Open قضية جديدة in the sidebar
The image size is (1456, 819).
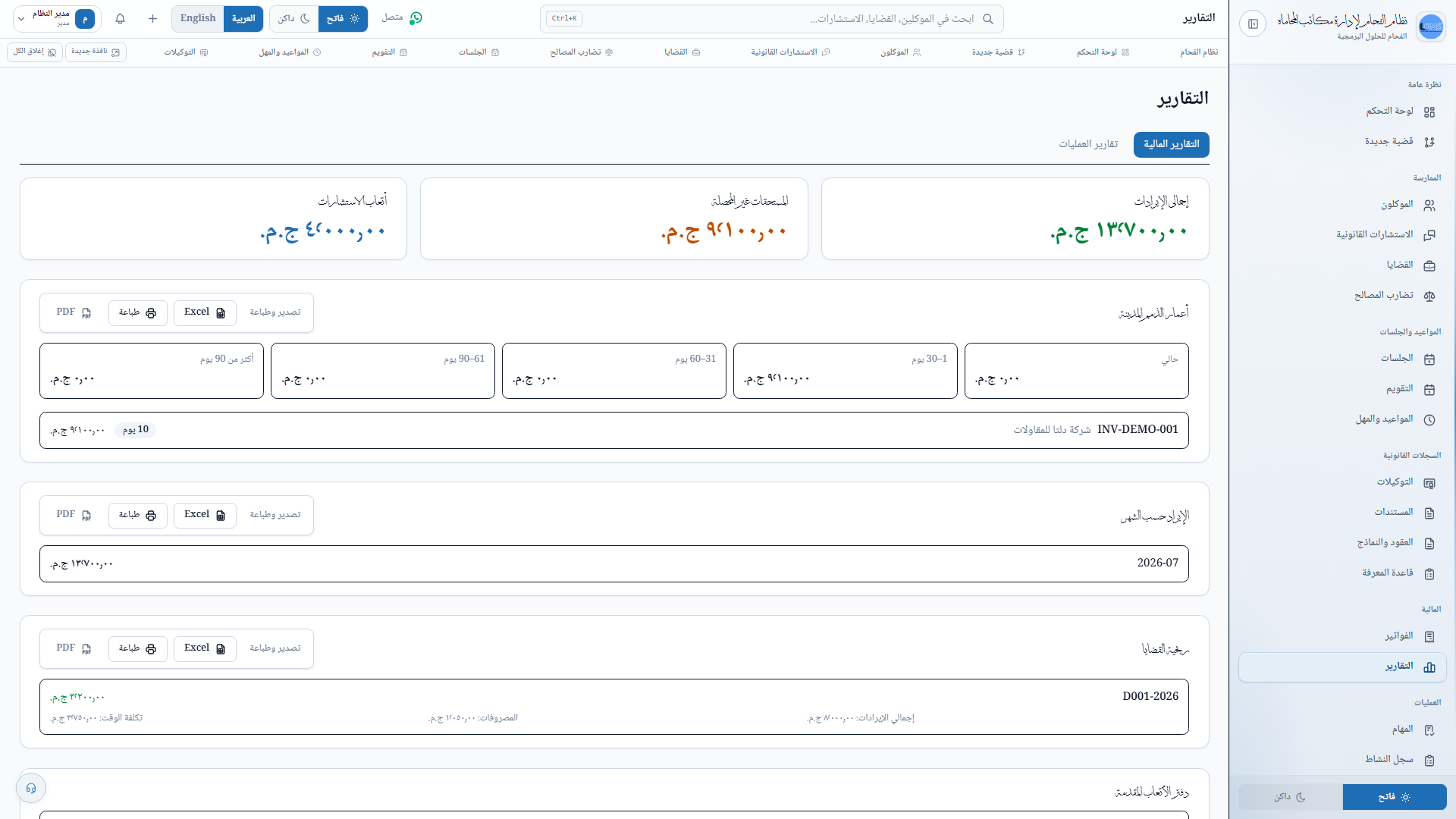(1342, 142)
